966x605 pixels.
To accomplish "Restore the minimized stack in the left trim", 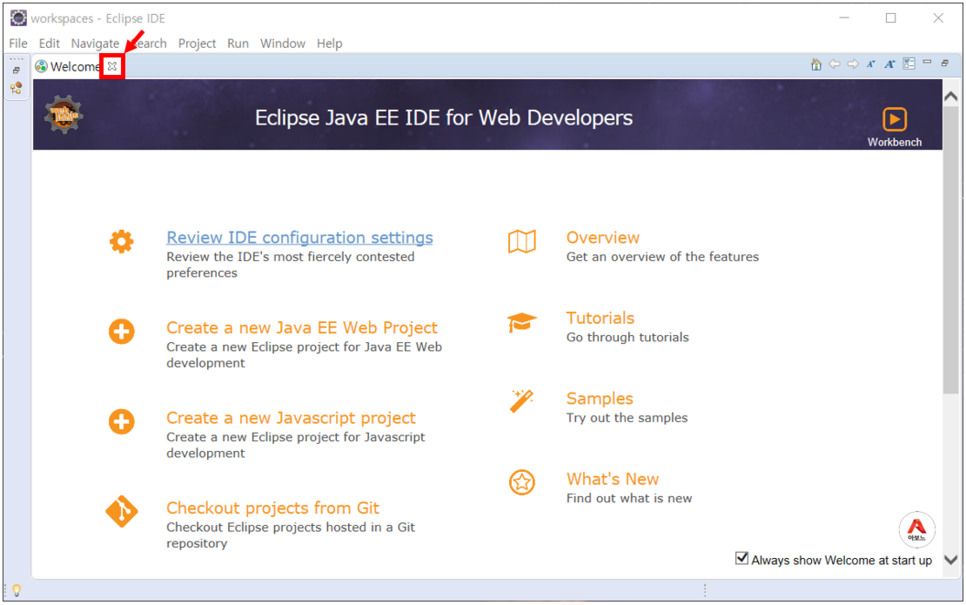I will pyautogui.click(x=17, y=70).
